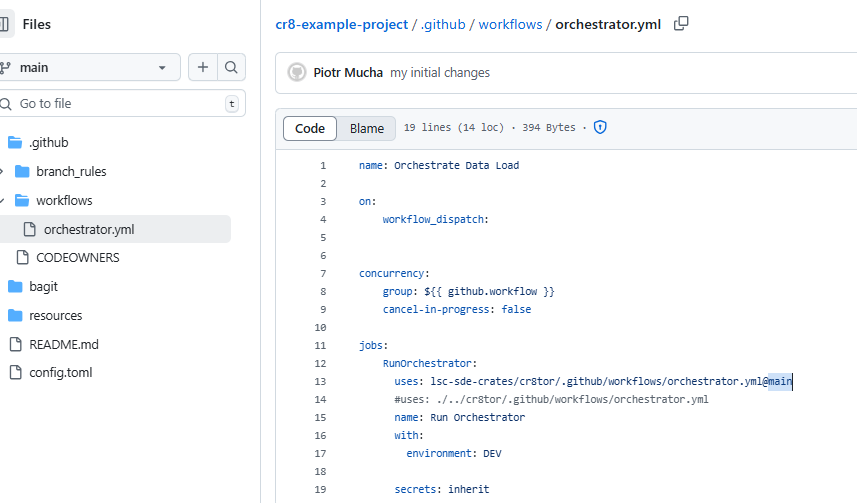Click line number 1

pyautogui.click(x=323, y=166)
